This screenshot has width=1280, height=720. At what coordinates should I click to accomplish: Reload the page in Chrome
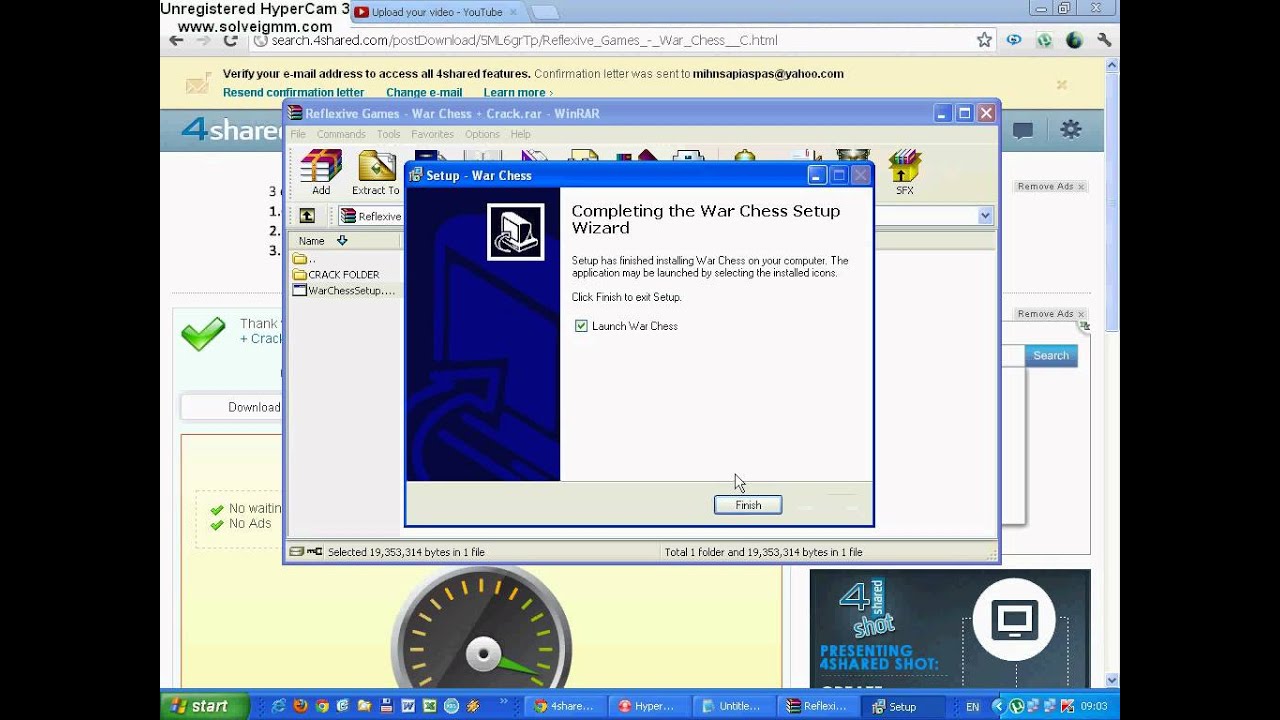click(x=231, y=40)
